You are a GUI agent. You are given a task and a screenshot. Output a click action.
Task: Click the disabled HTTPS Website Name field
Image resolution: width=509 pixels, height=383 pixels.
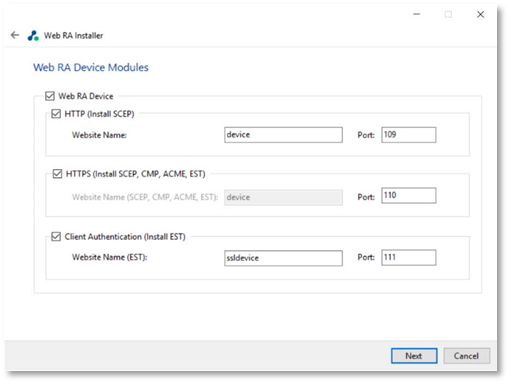(x=283, y=197)
